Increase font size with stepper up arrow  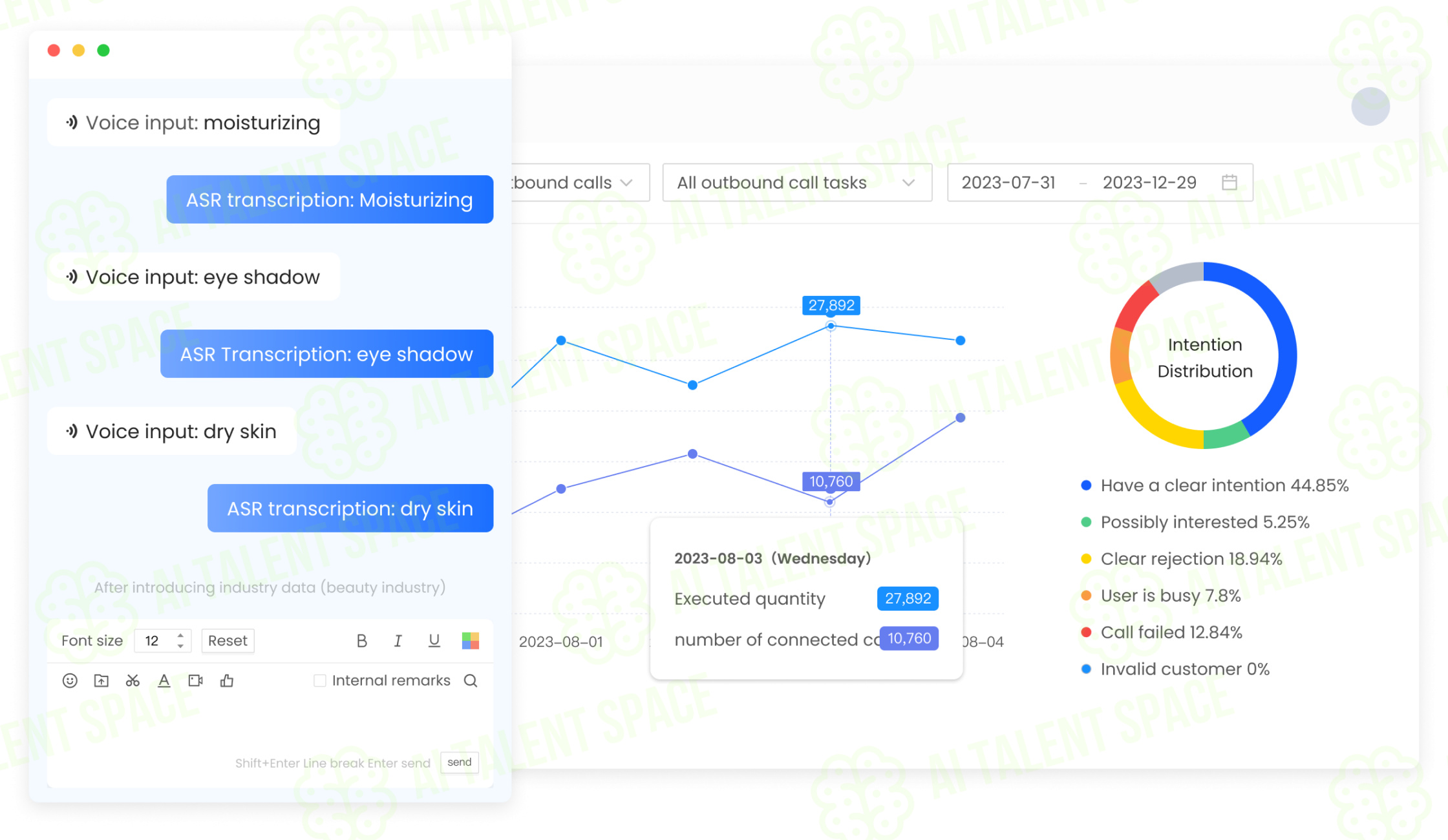(180, 635)
